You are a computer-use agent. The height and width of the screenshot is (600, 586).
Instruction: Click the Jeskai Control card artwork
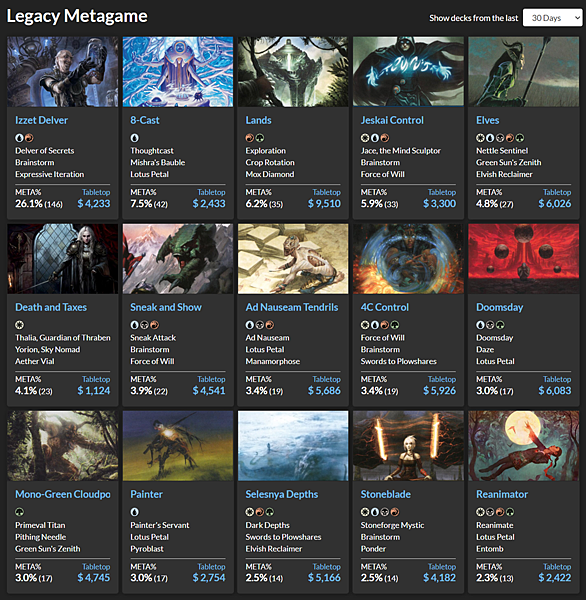click(x=408, y=72)
